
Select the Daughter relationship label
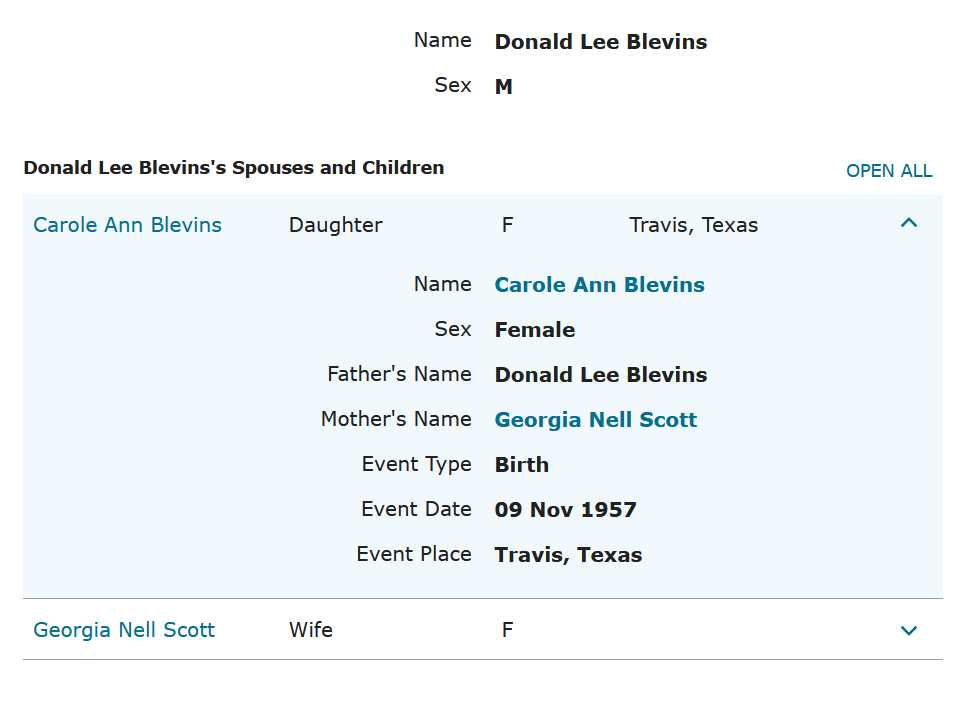pyautogui.click(x=335, y=225)
